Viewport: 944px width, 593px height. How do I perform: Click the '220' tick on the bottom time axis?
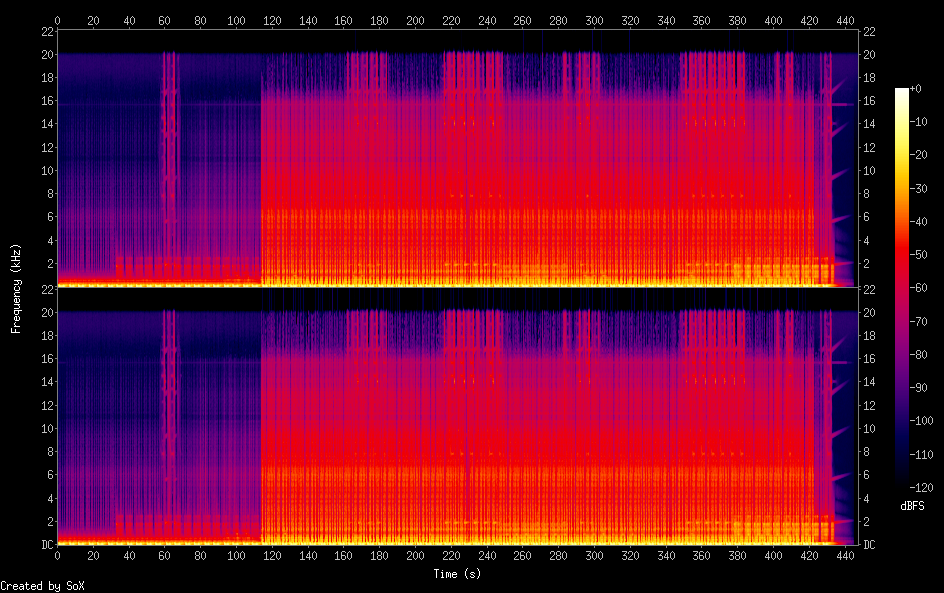tap(451, 557)
